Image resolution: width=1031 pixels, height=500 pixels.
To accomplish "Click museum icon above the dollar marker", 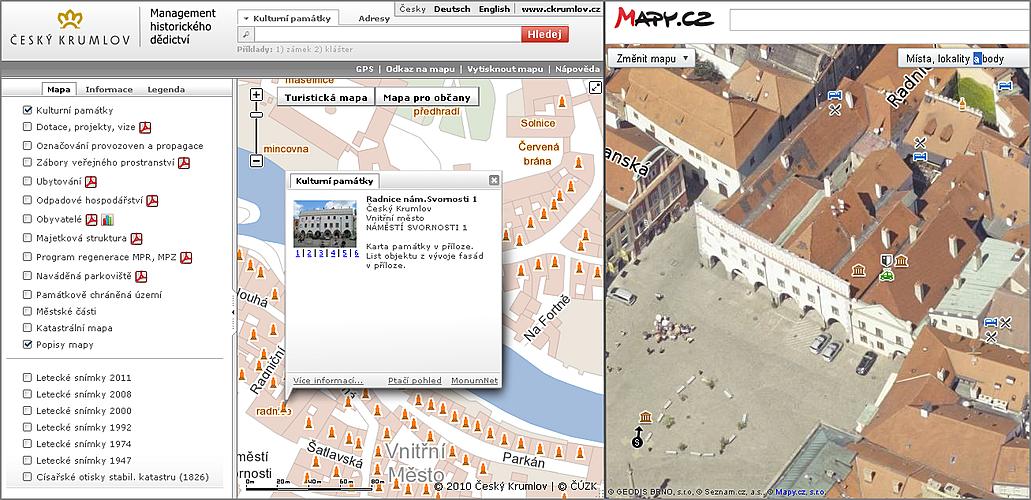I will [x=645, y=417].
